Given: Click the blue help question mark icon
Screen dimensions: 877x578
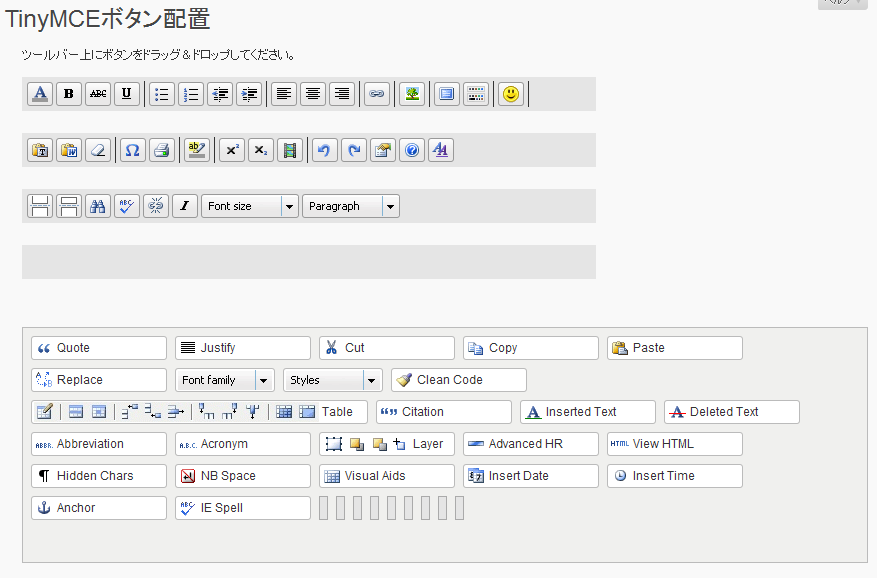Looking at the screenshot, I should (412, 150).
